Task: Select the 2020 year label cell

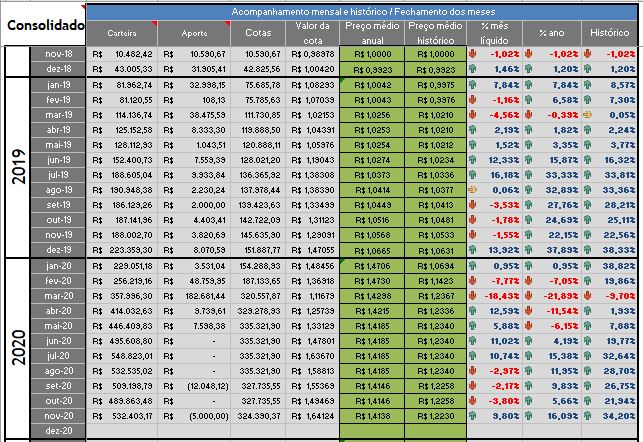Action: [x=18, y=348]
